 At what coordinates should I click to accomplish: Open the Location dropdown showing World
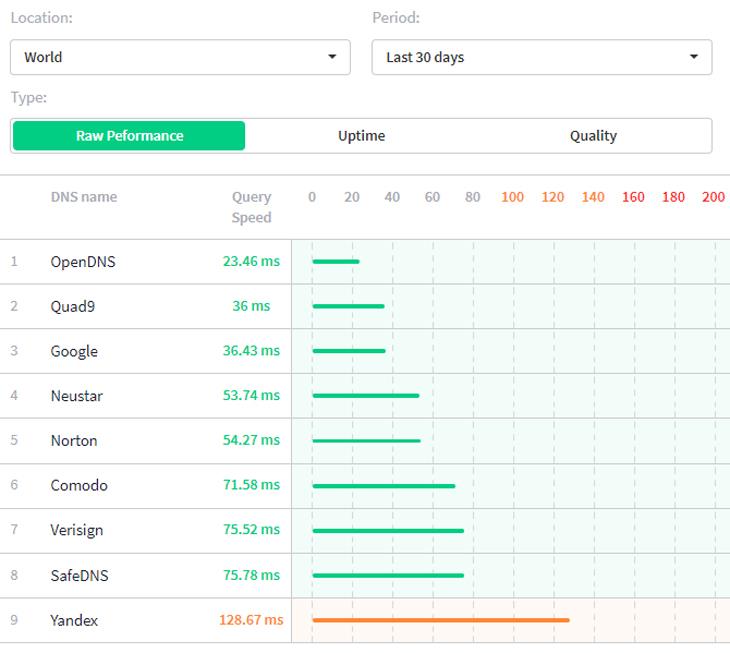(180, 57)
